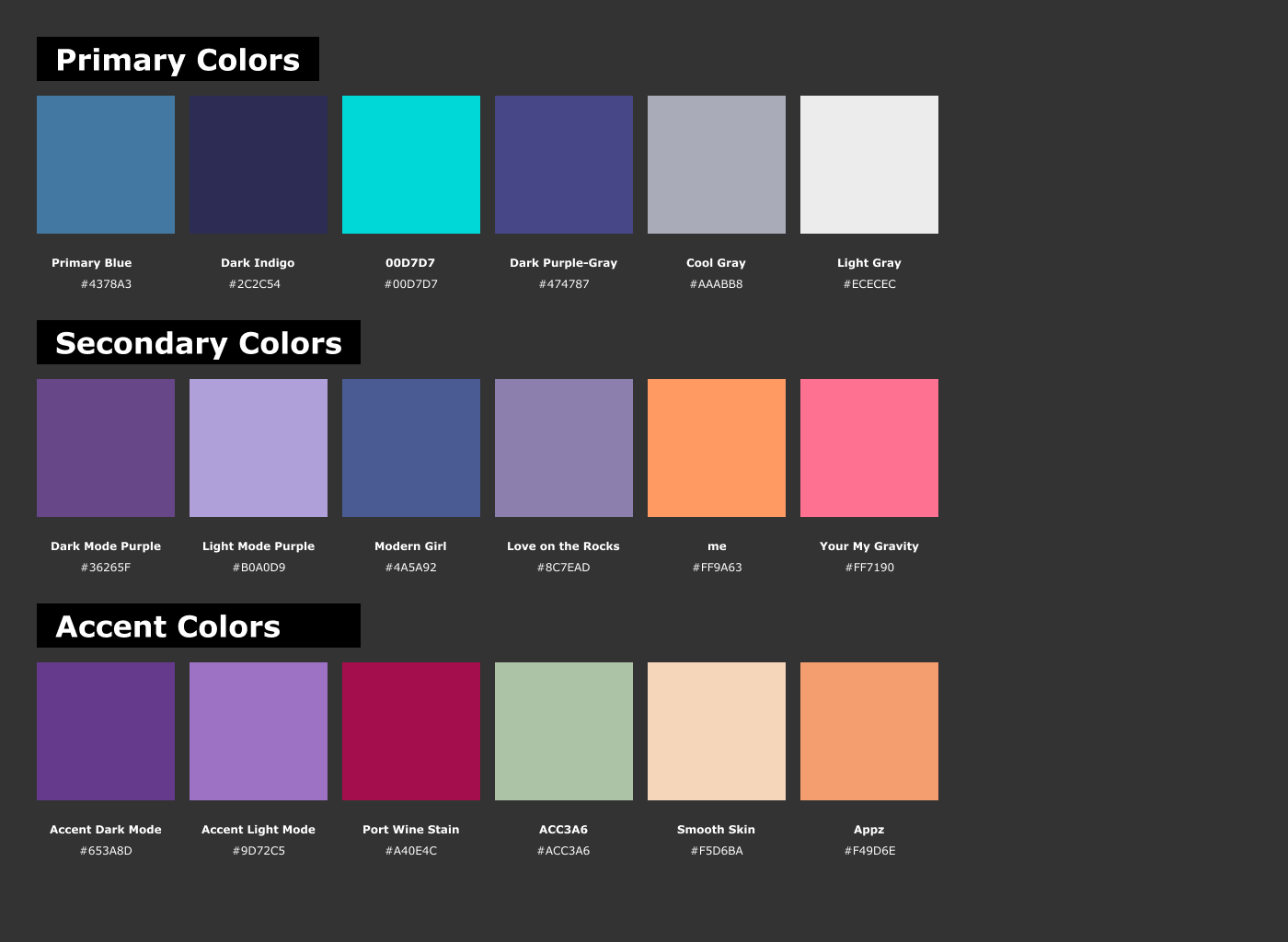Select the Dark Indigo swatch
1288x942 pixels.
(x=259, y=165)
